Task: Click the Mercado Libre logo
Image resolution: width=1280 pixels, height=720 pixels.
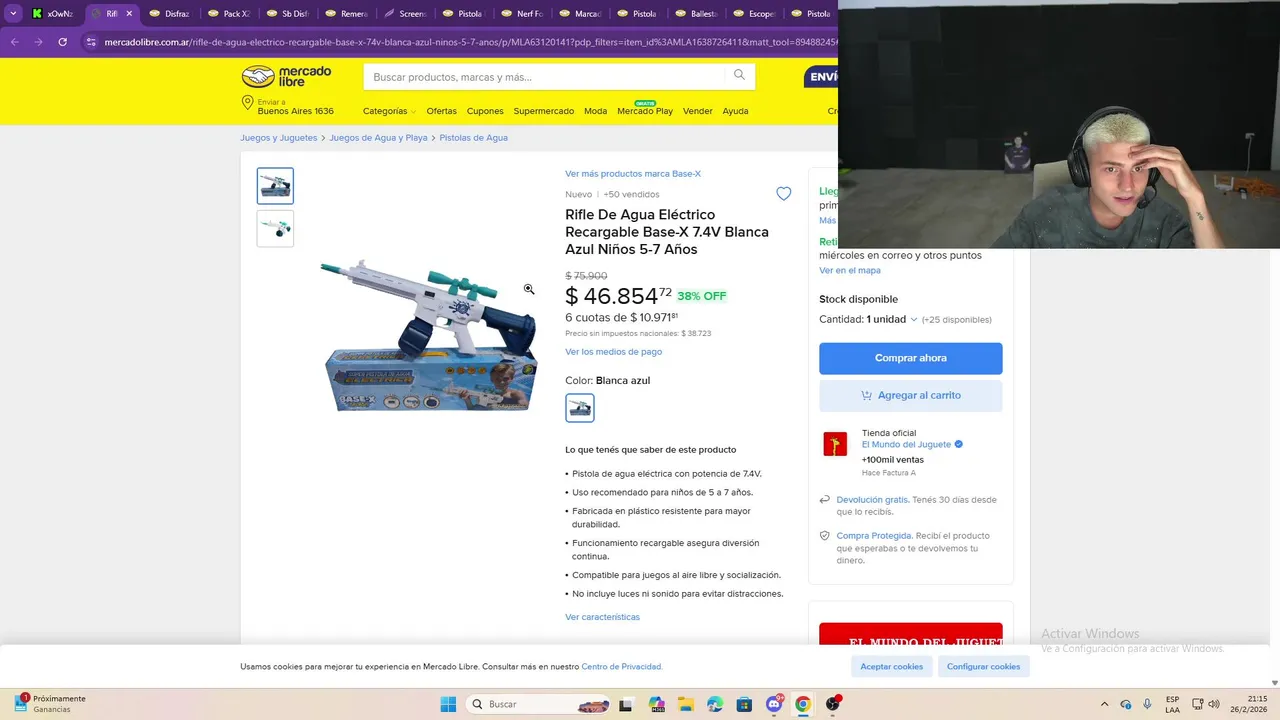Action: tap(286, 76)
